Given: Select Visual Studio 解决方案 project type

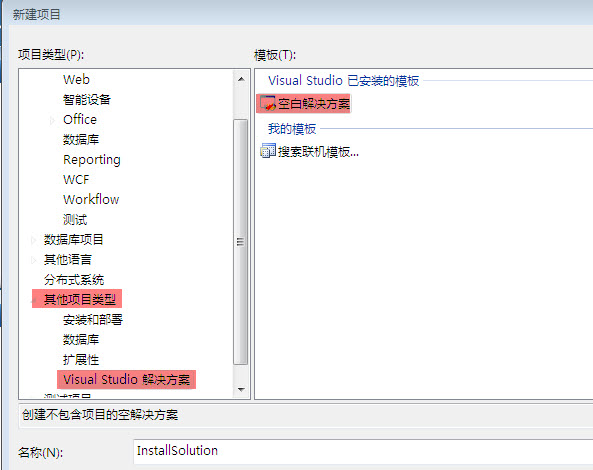Looking at the screenshot, I should tap(126, 380).
